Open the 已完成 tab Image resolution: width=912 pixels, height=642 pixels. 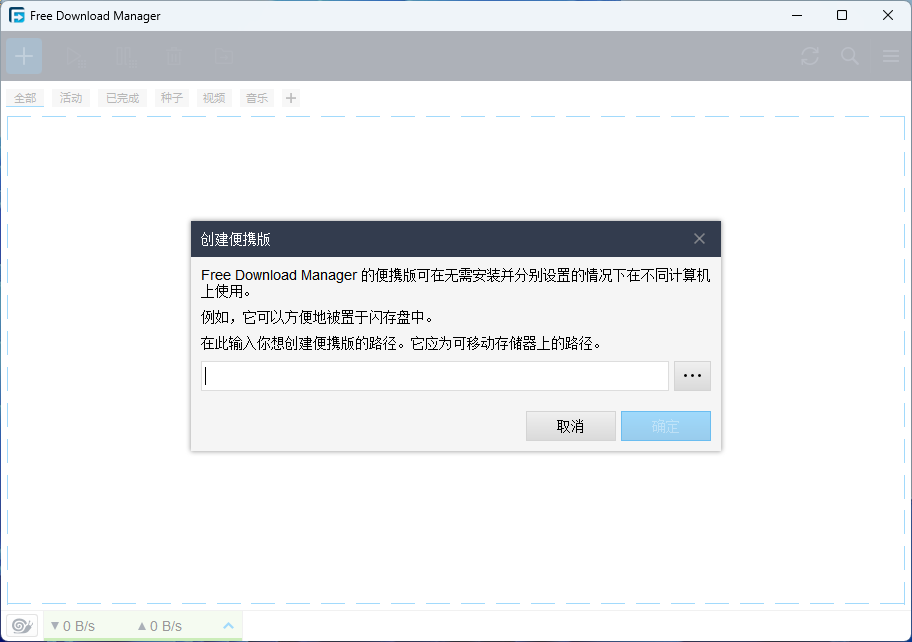coord(122,98)
